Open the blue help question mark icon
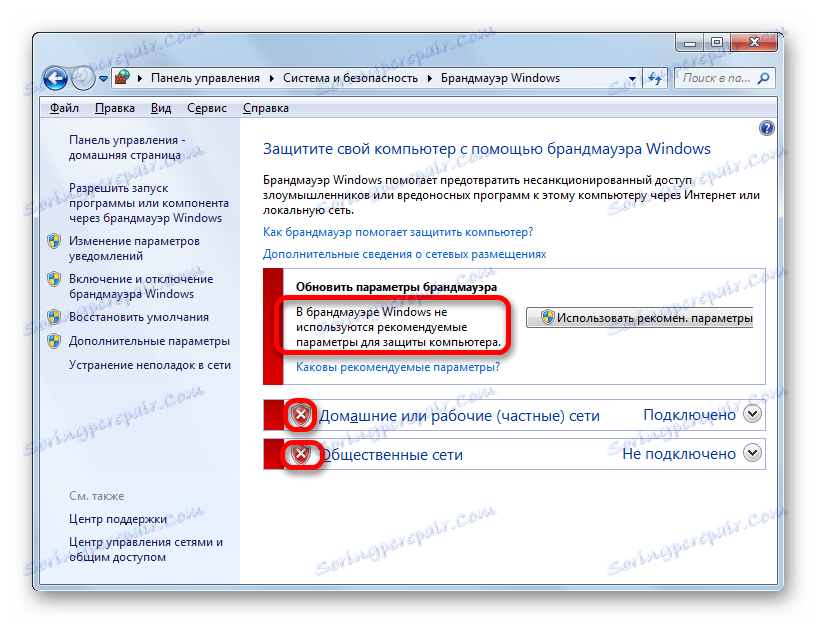This screenshot has width=817, height=624. tap(766, 128)
